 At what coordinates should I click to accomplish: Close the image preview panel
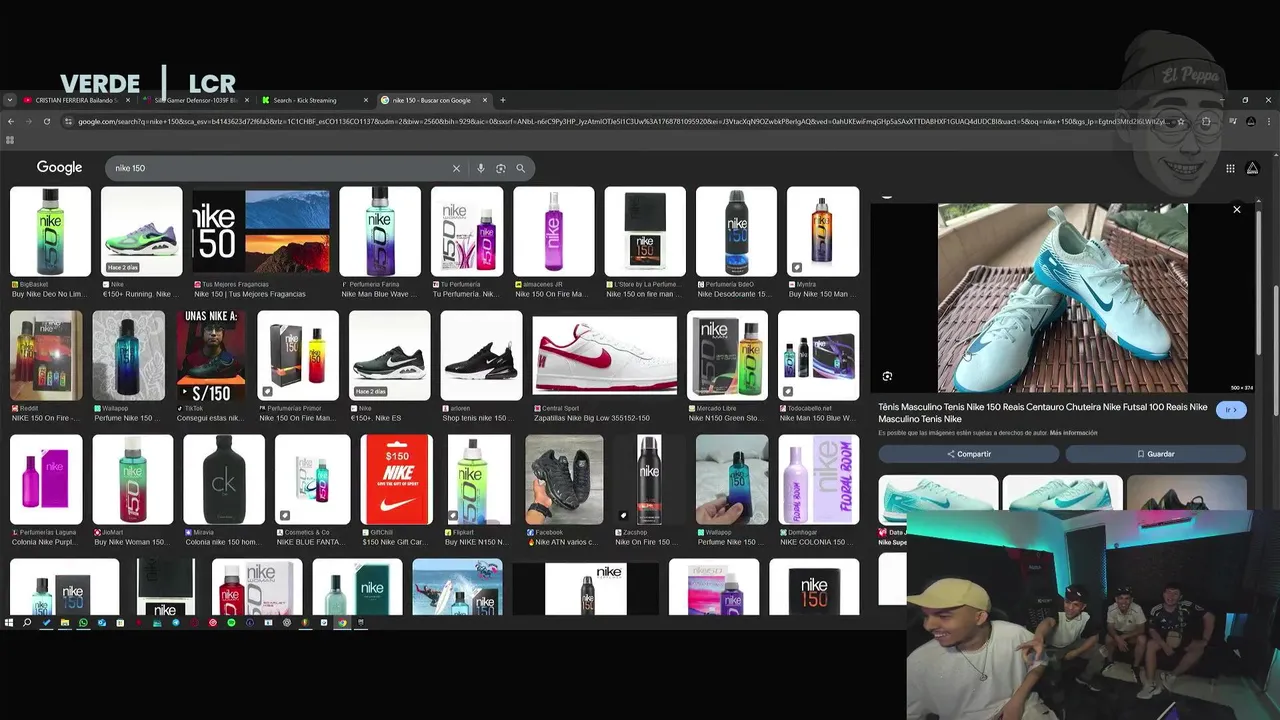coord(1237,210)
